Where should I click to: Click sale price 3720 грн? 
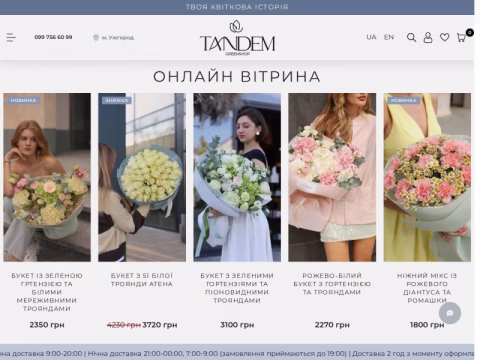pyautogui.click(x=160, y=325)
